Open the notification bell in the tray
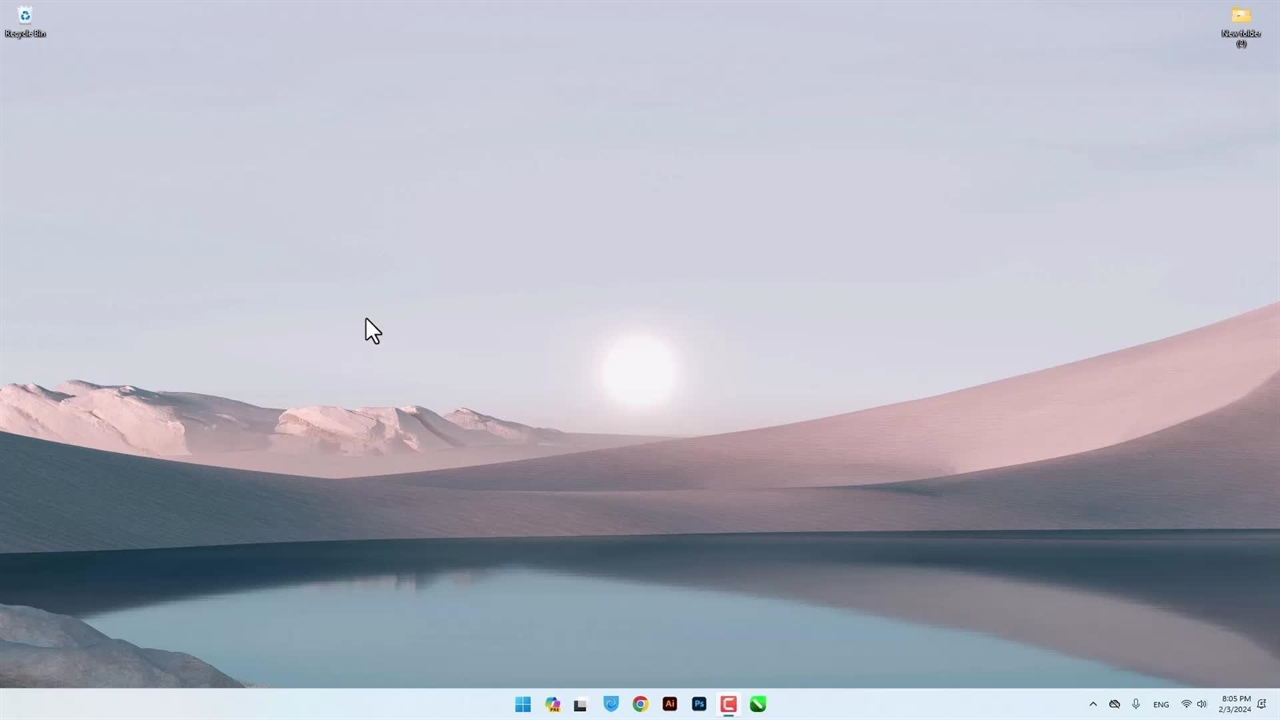 tap(1262, 704)
